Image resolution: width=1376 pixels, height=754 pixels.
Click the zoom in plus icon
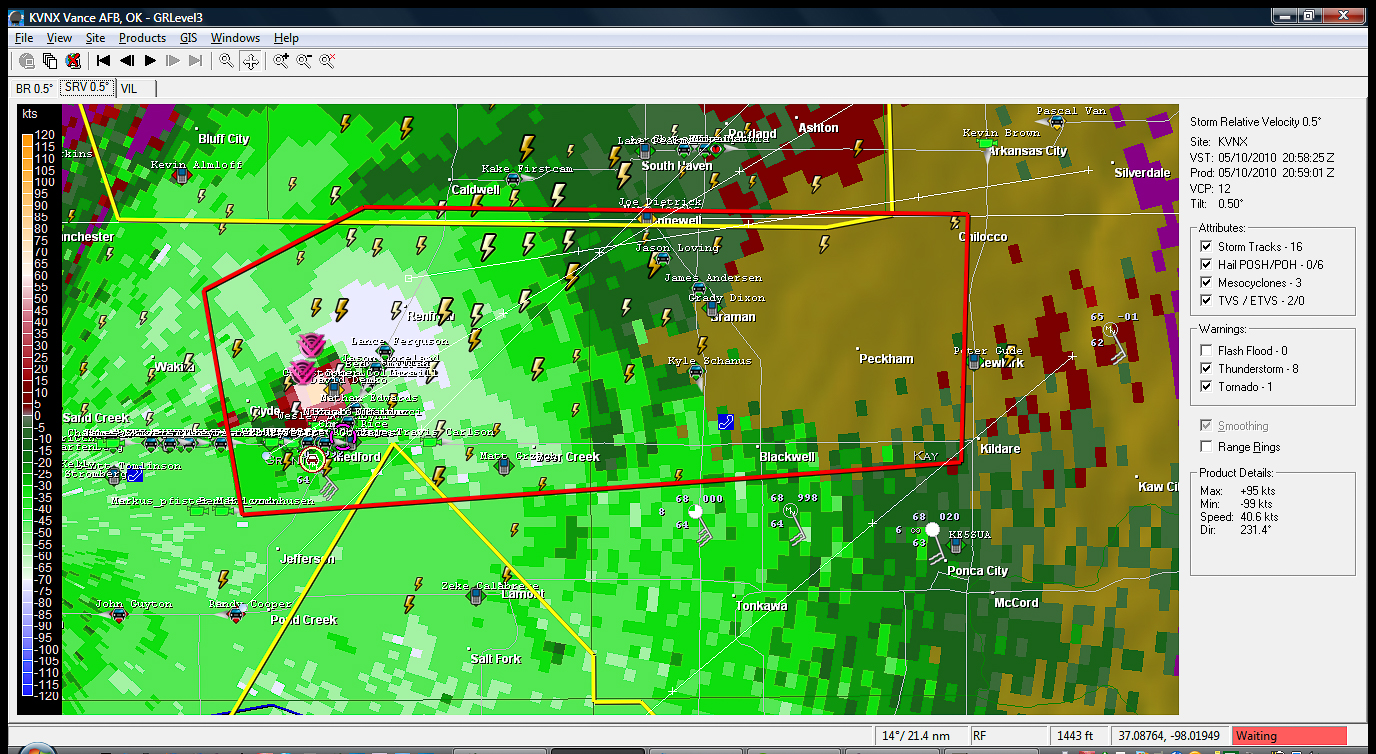(x=281, y=61)
